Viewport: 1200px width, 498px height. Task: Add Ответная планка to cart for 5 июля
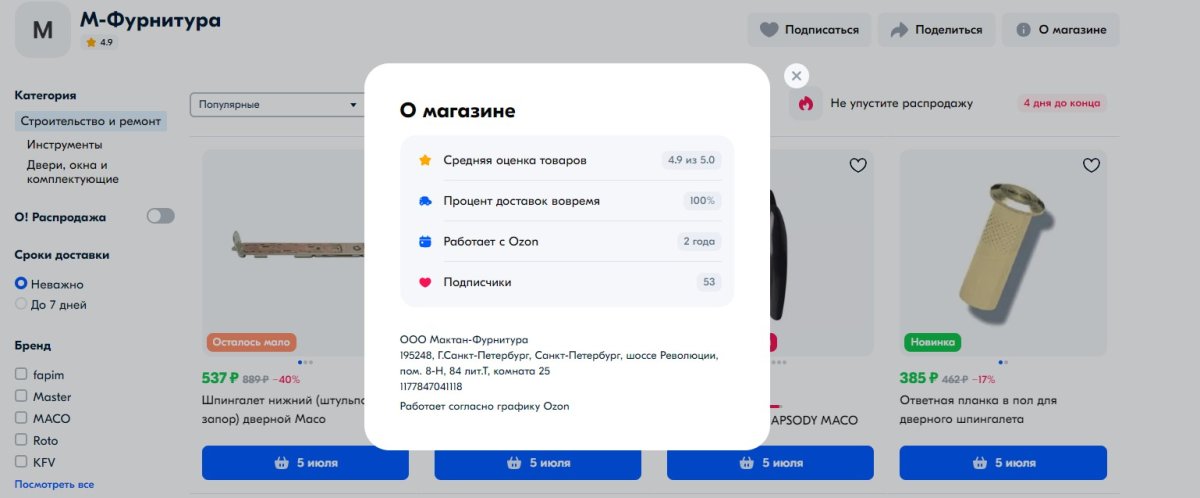[1003, 463]
